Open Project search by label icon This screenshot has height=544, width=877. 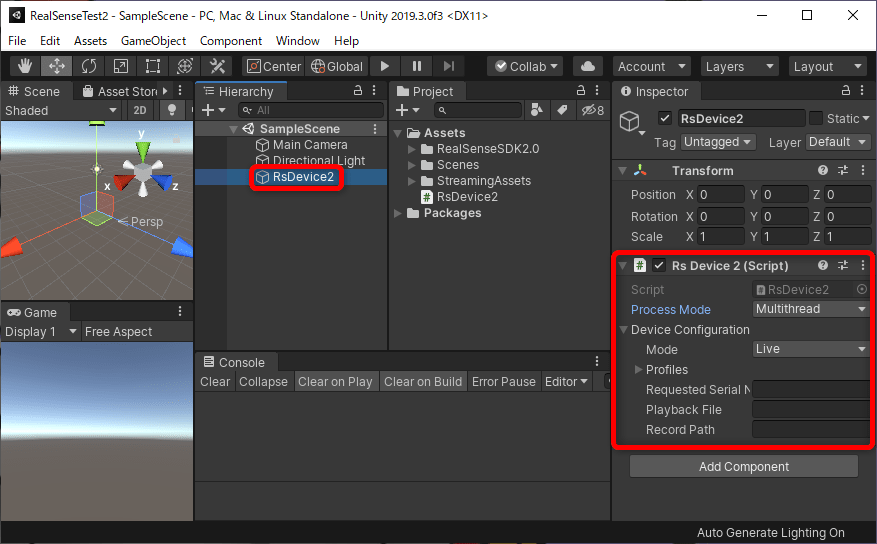click(562, 110)
